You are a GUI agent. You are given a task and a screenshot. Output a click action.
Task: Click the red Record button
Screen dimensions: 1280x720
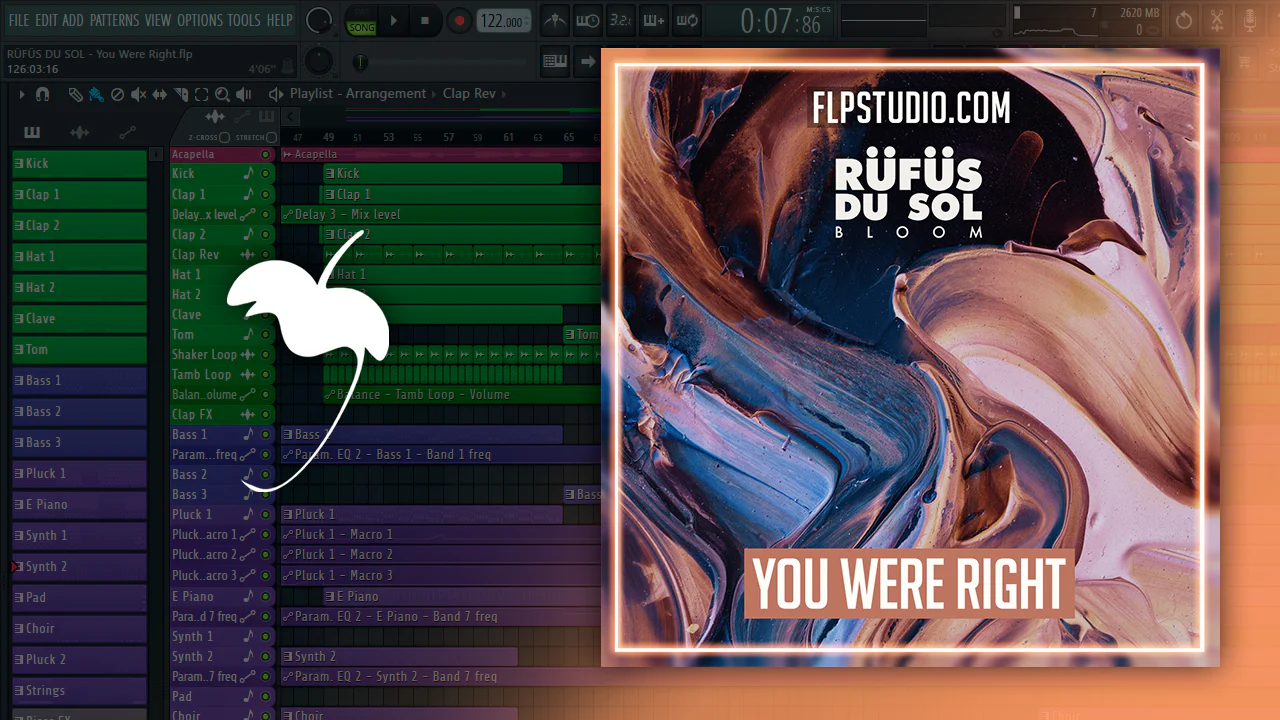coord(459,20)
